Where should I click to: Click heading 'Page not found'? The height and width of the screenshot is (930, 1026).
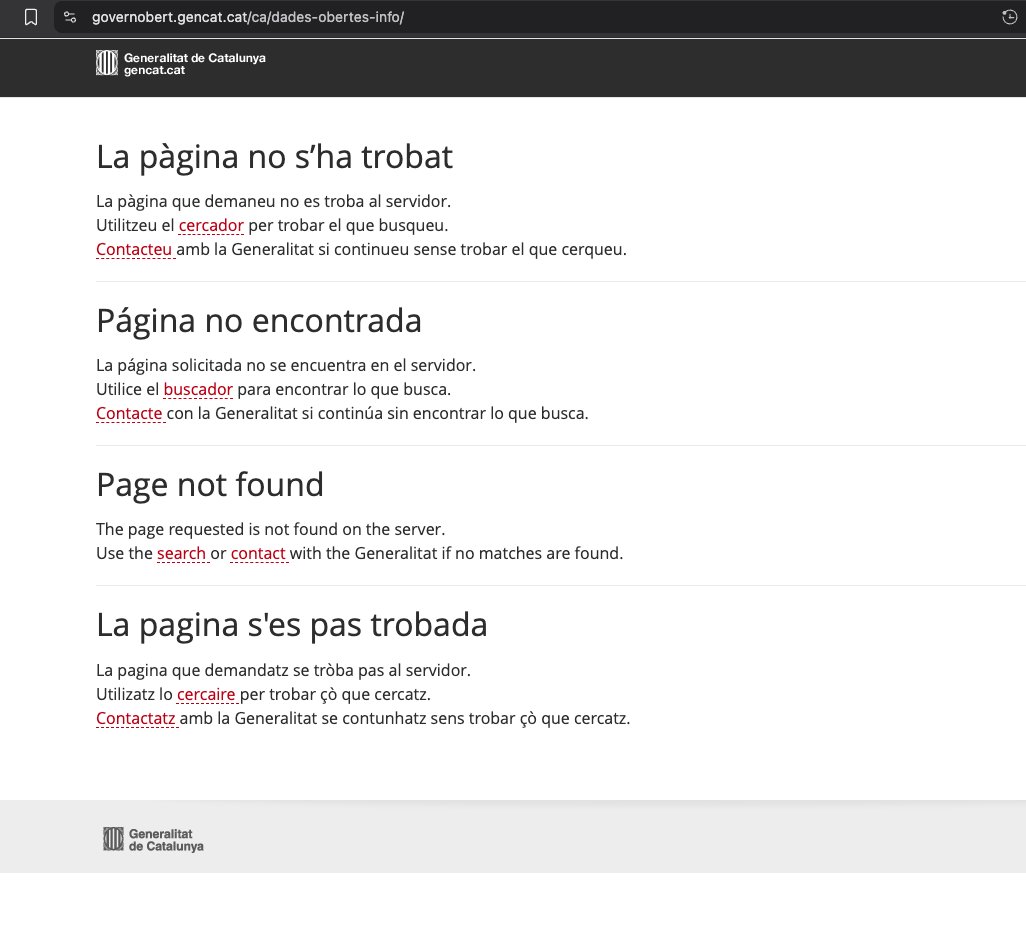[210, 485]
